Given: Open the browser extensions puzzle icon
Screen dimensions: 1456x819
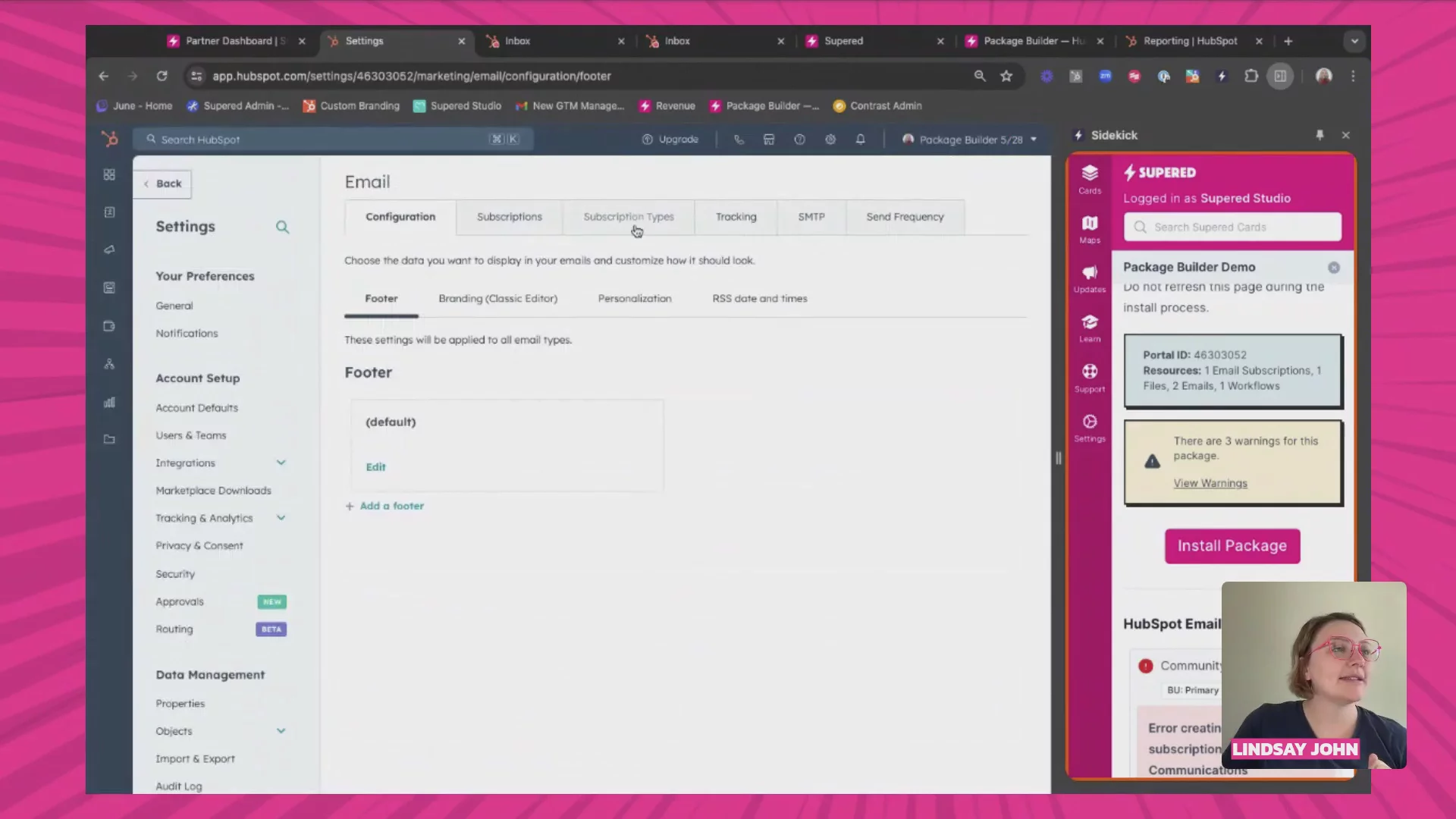Looking at the screenshot, I should coord(1251,76).
